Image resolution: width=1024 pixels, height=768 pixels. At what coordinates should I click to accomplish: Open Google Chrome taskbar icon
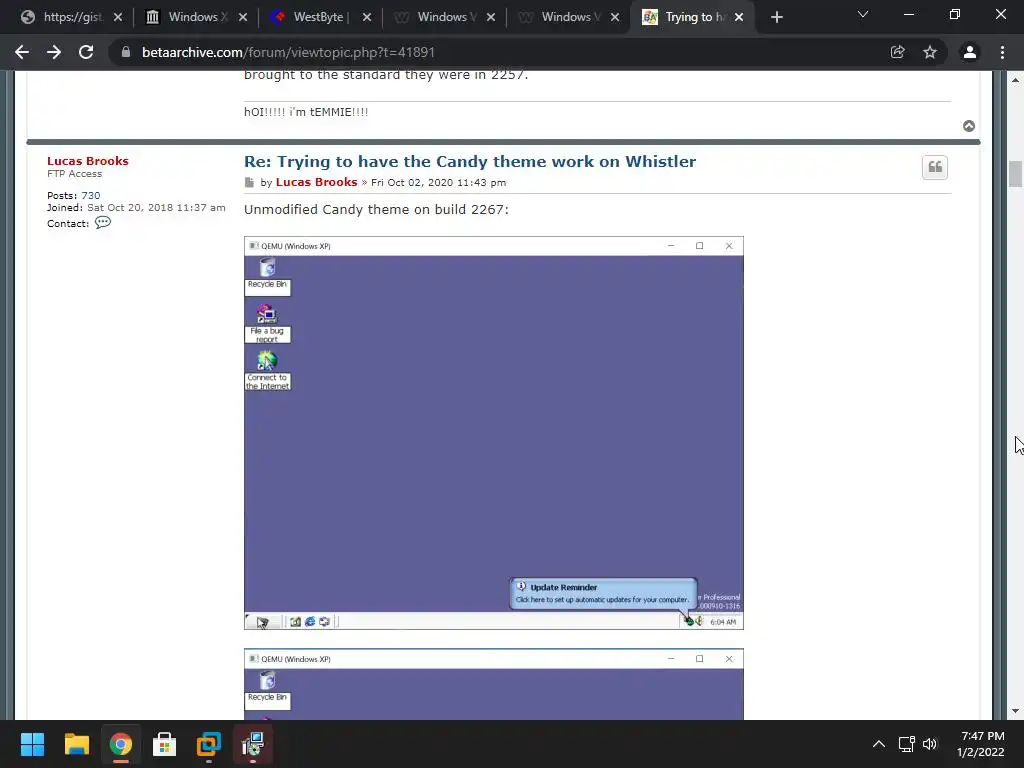point(120,744)
